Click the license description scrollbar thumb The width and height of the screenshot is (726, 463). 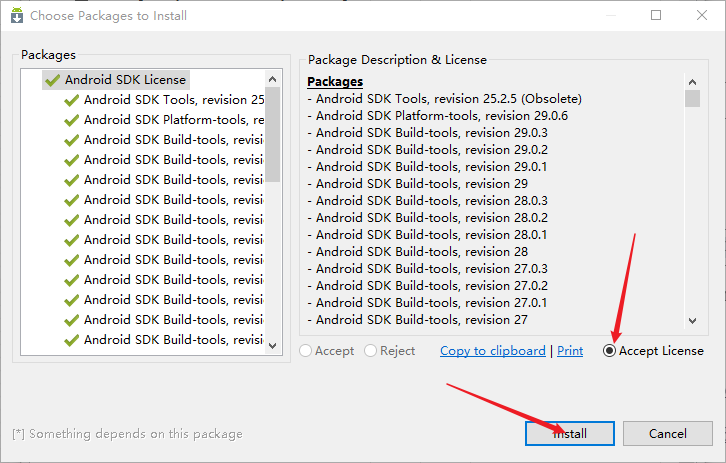[x=692, y=99]
